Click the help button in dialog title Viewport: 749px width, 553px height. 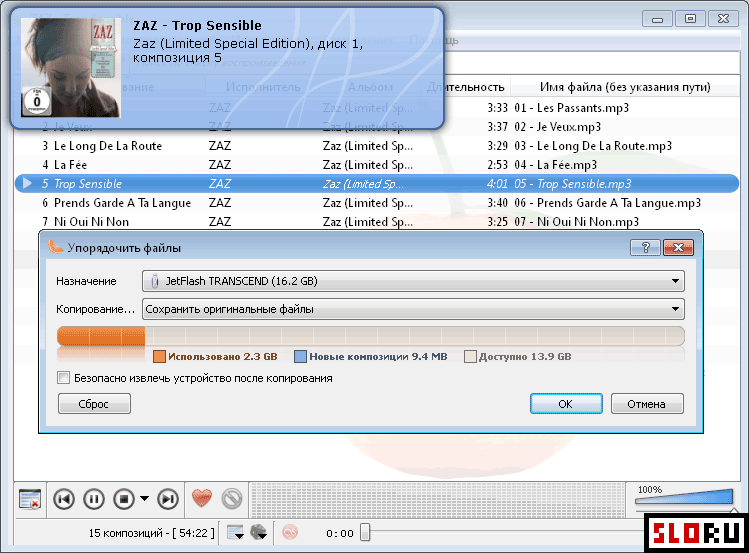(645, 247)
